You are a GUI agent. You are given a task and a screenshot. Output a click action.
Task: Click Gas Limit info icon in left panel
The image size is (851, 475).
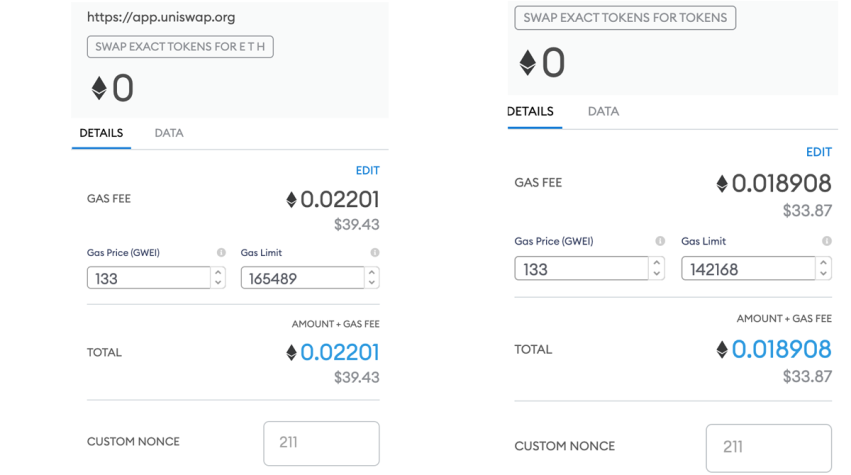(x=374, y=252)
